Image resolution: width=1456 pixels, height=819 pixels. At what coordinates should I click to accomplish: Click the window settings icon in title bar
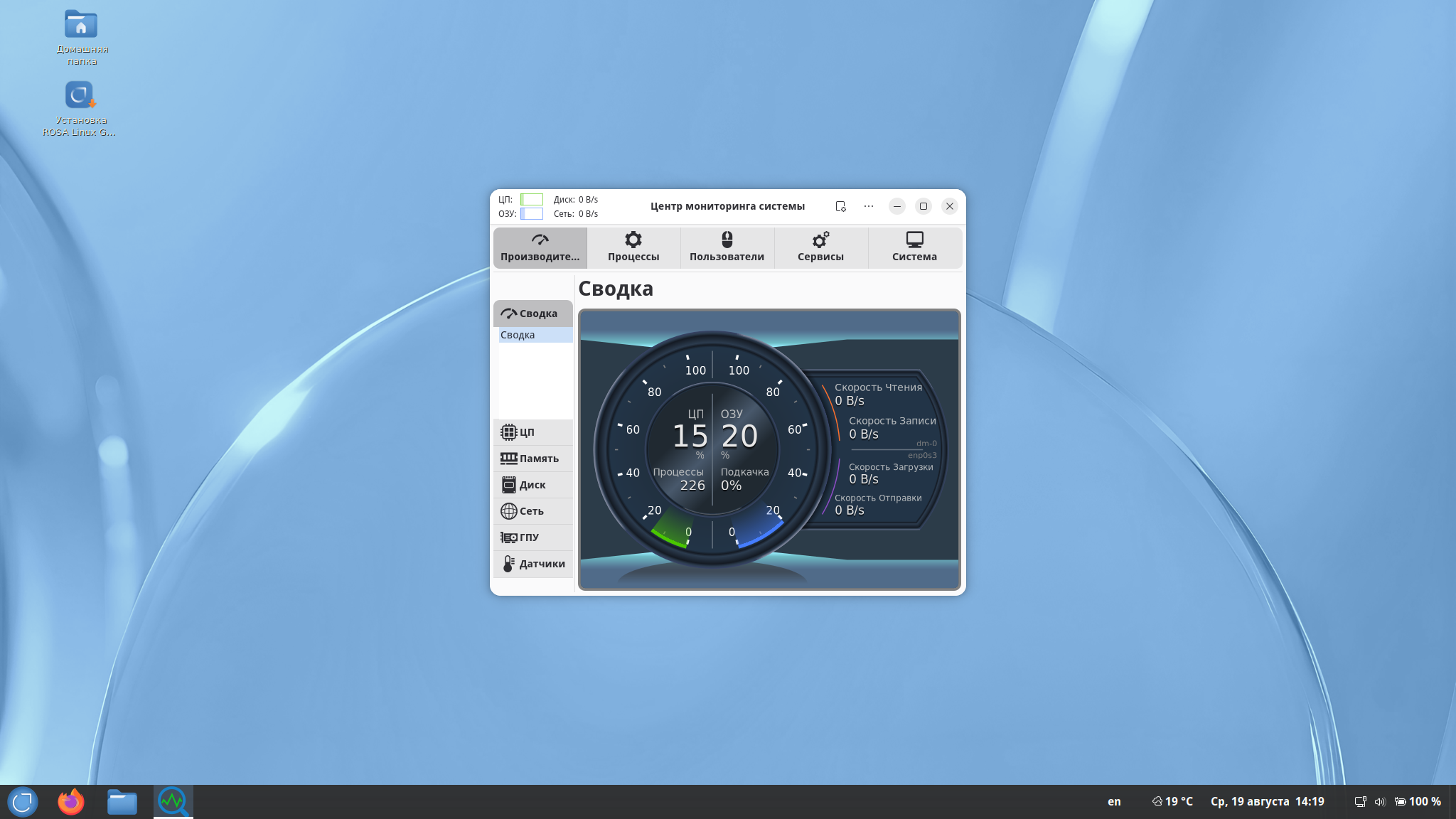(840, 206)
